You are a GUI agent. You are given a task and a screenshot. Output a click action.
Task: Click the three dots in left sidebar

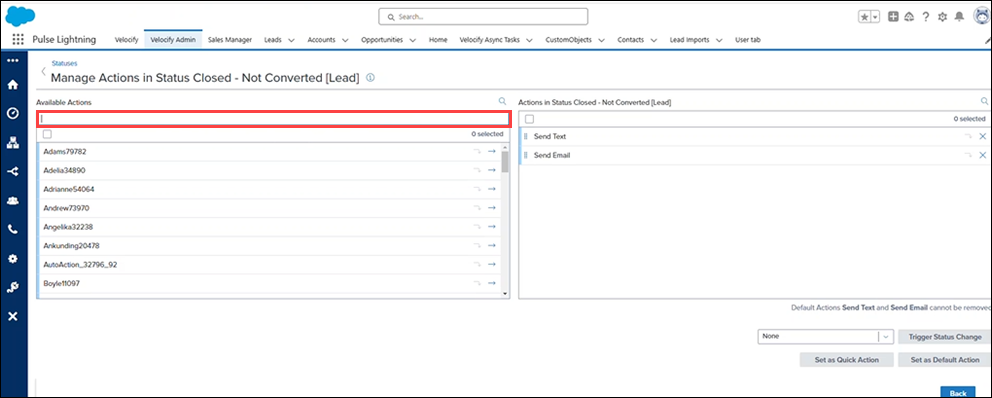12,61
